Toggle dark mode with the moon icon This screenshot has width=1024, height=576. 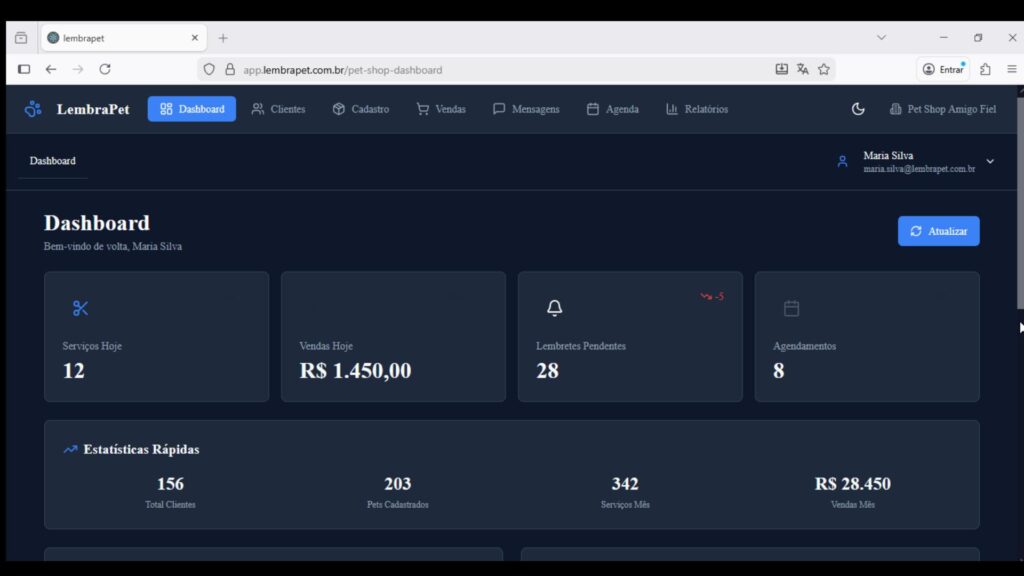[x=858, y=109]
